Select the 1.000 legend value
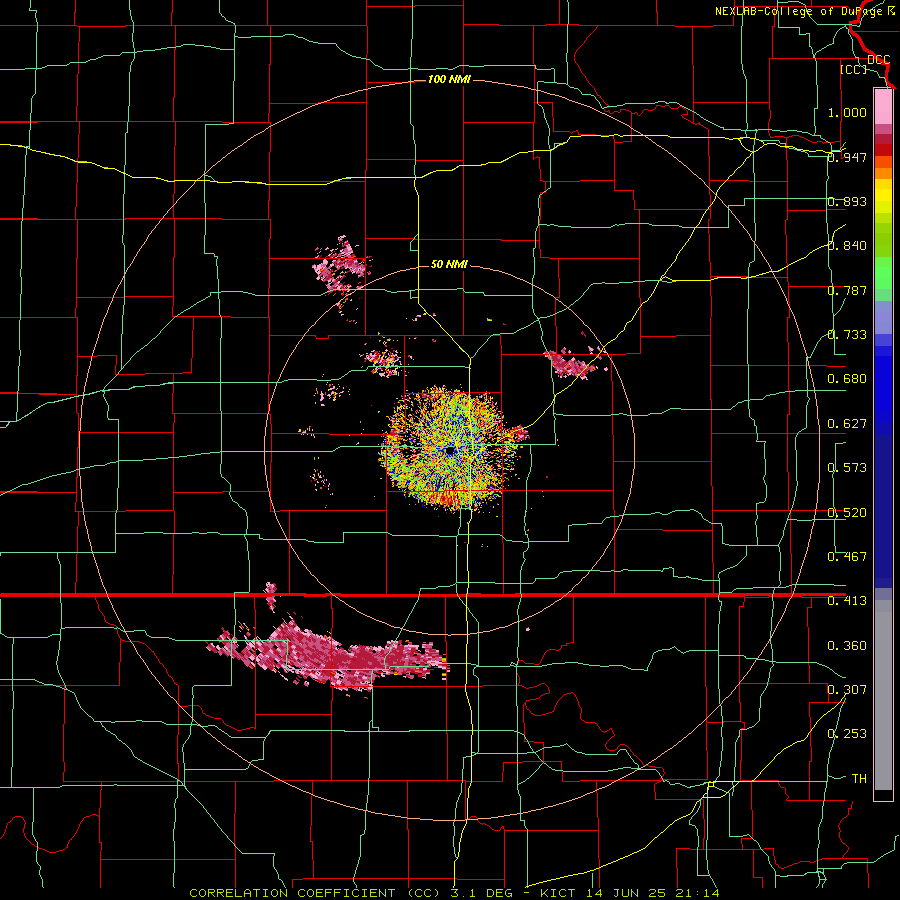 (x=847, y=112)
